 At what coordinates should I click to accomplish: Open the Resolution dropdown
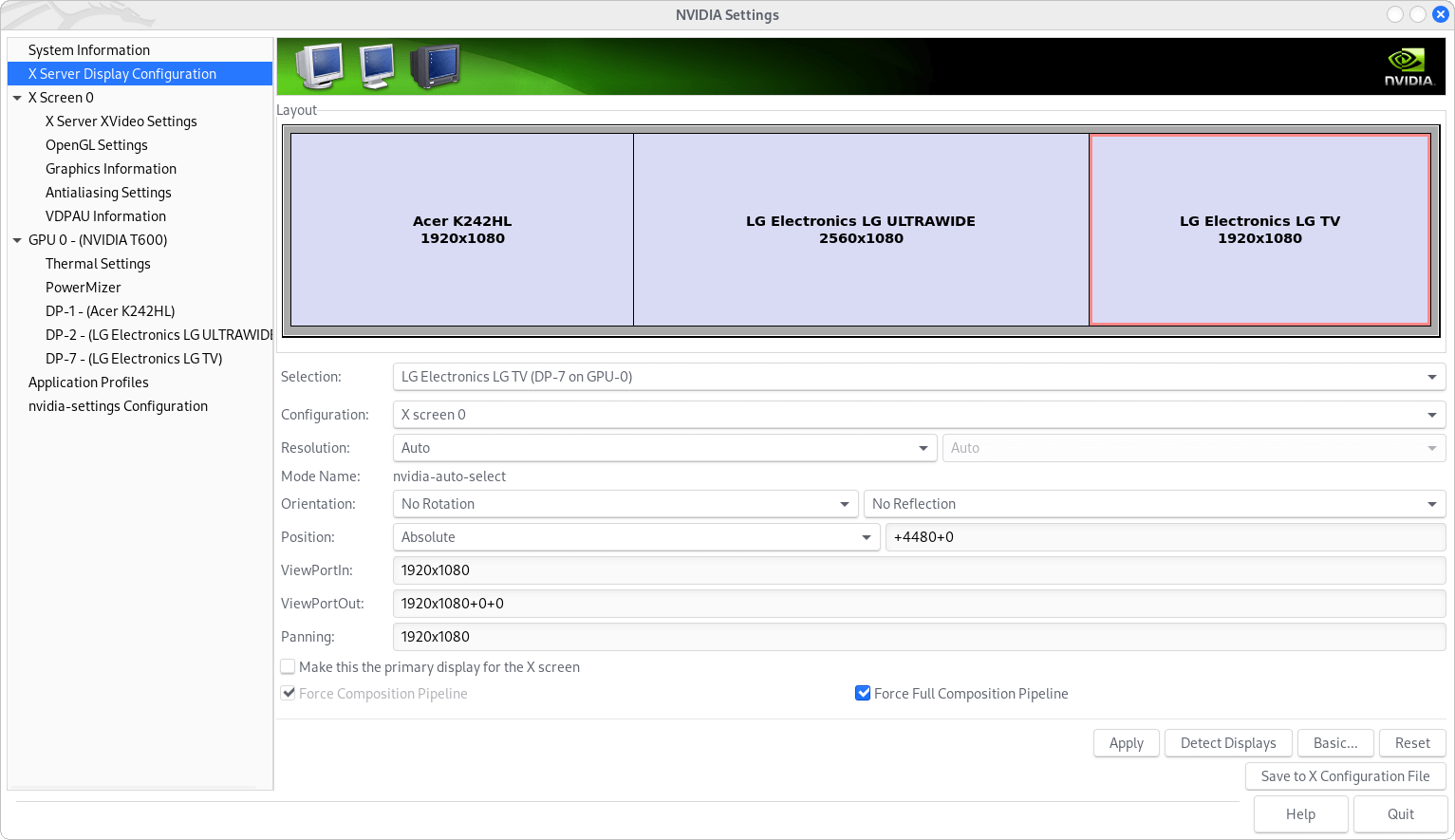(664, 448)
